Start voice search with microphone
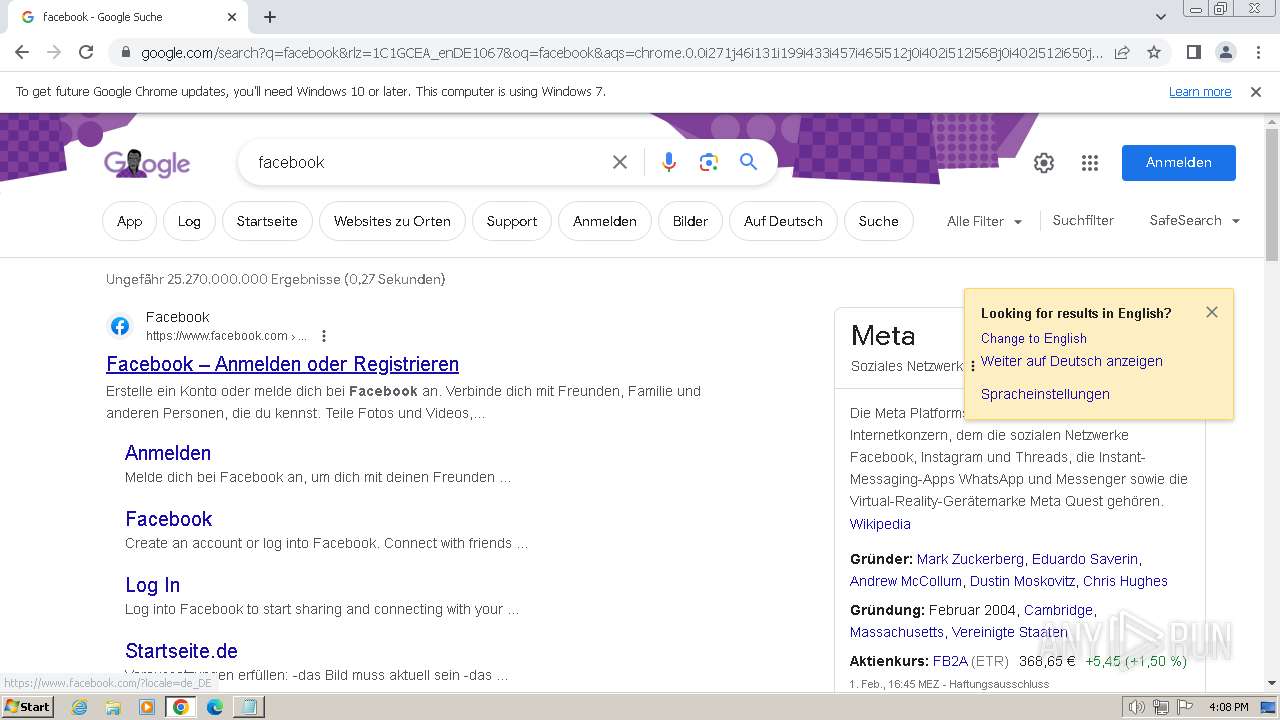Image resolution: width=1280 pixels, height=720 pixels. coord(669,162)
